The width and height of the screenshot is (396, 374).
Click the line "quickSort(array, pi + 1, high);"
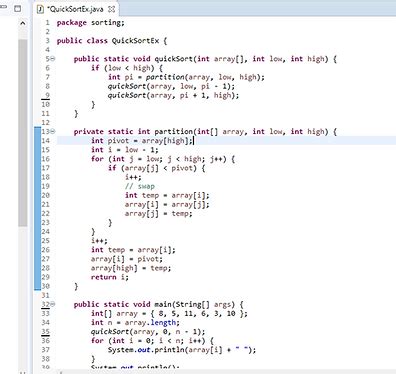[x=173, y=95]
